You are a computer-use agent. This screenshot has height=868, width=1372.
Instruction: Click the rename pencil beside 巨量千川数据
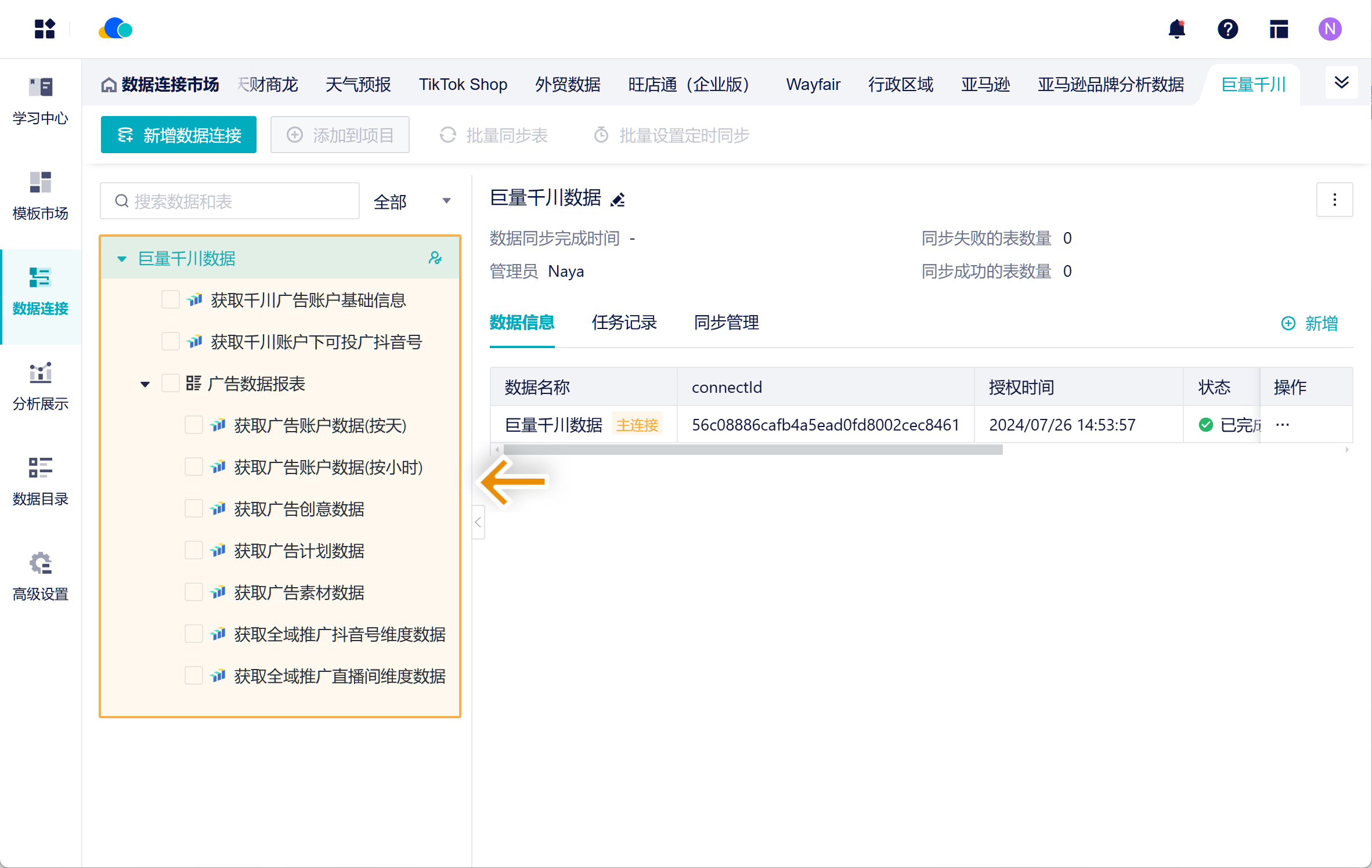tap(618, 199)
